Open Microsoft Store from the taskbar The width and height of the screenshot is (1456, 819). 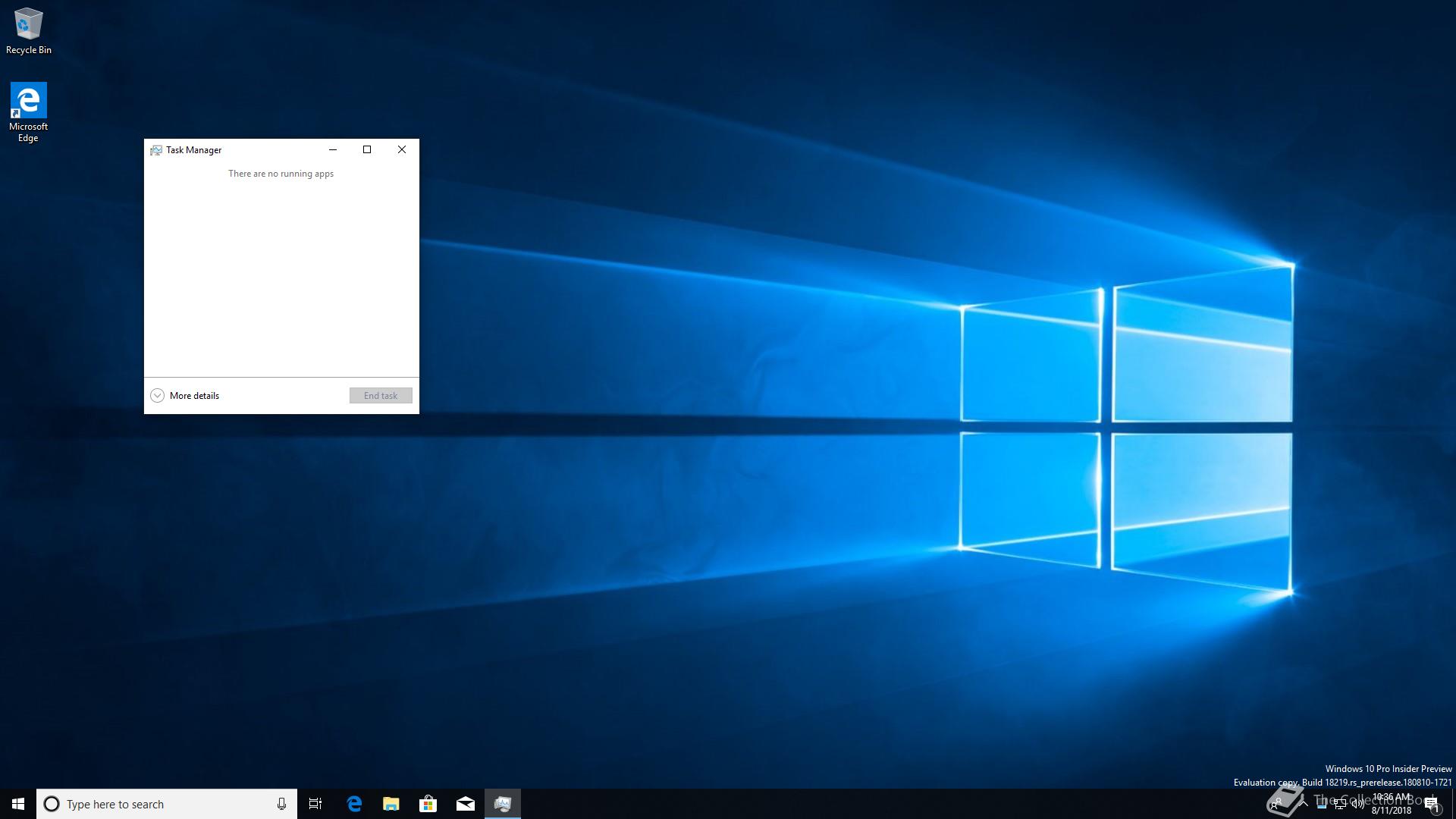(428, 804)
